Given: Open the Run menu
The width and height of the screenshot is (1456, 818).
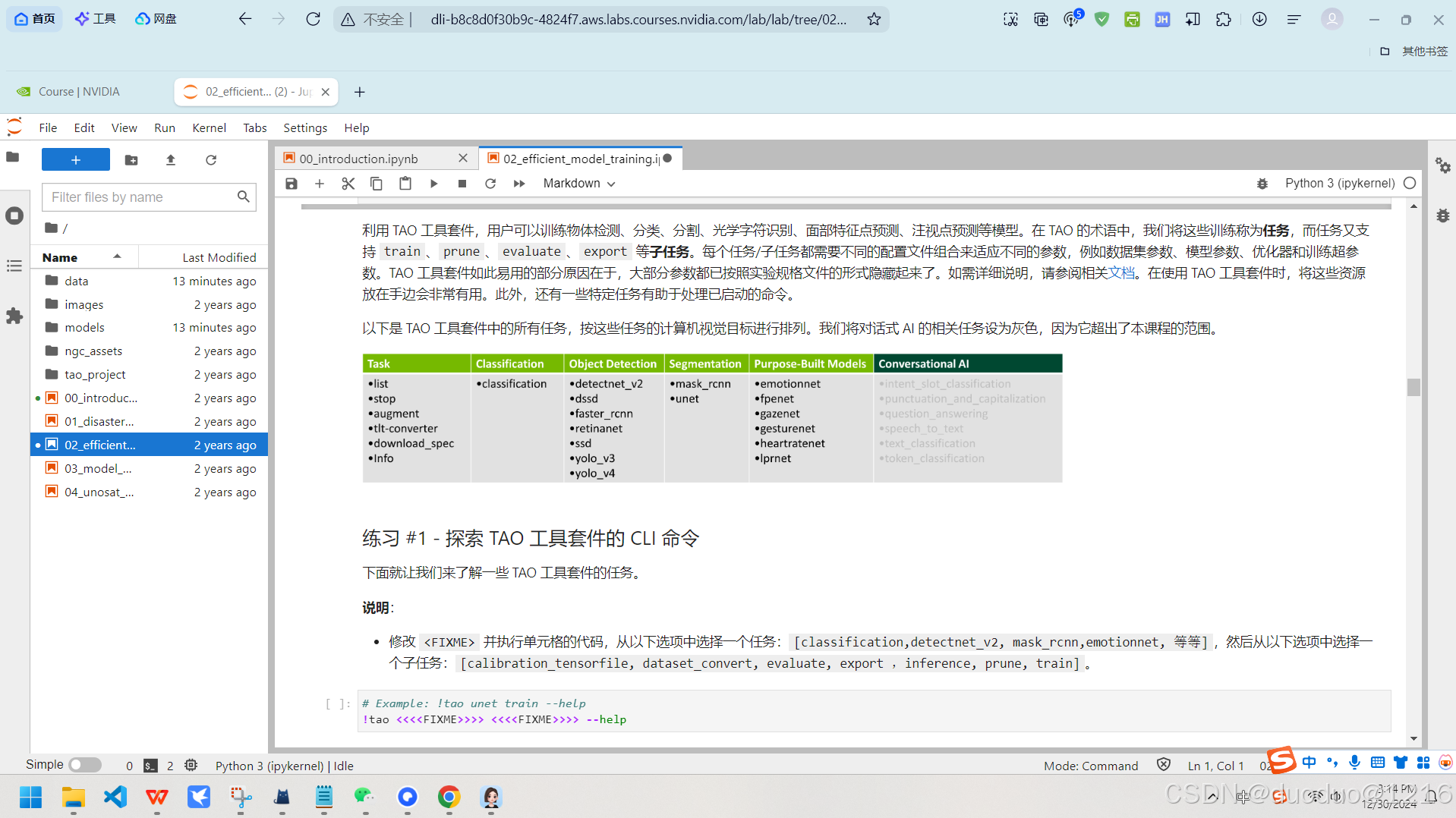Looking at the screenshot, I should tap(165, 127).
